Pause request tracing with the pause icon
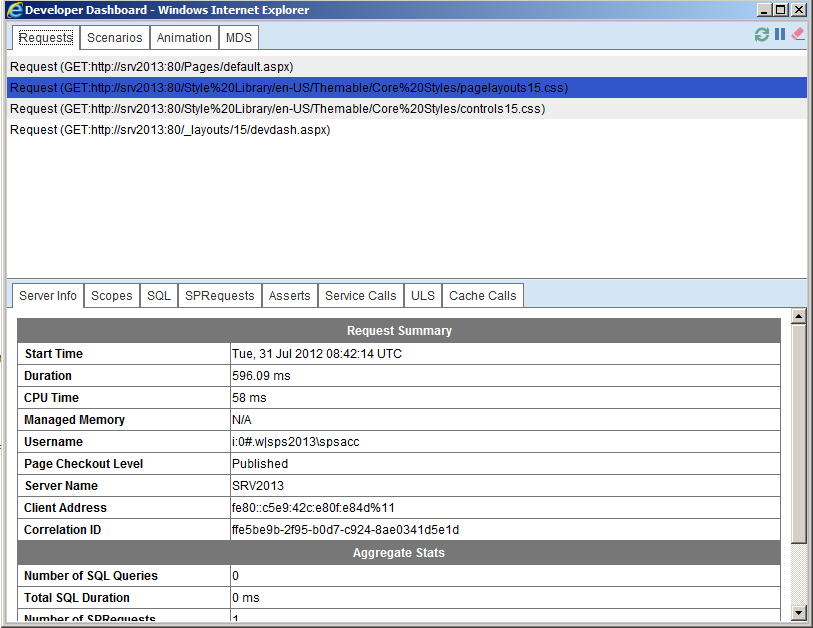813x628 pixels. coord(779,33)
